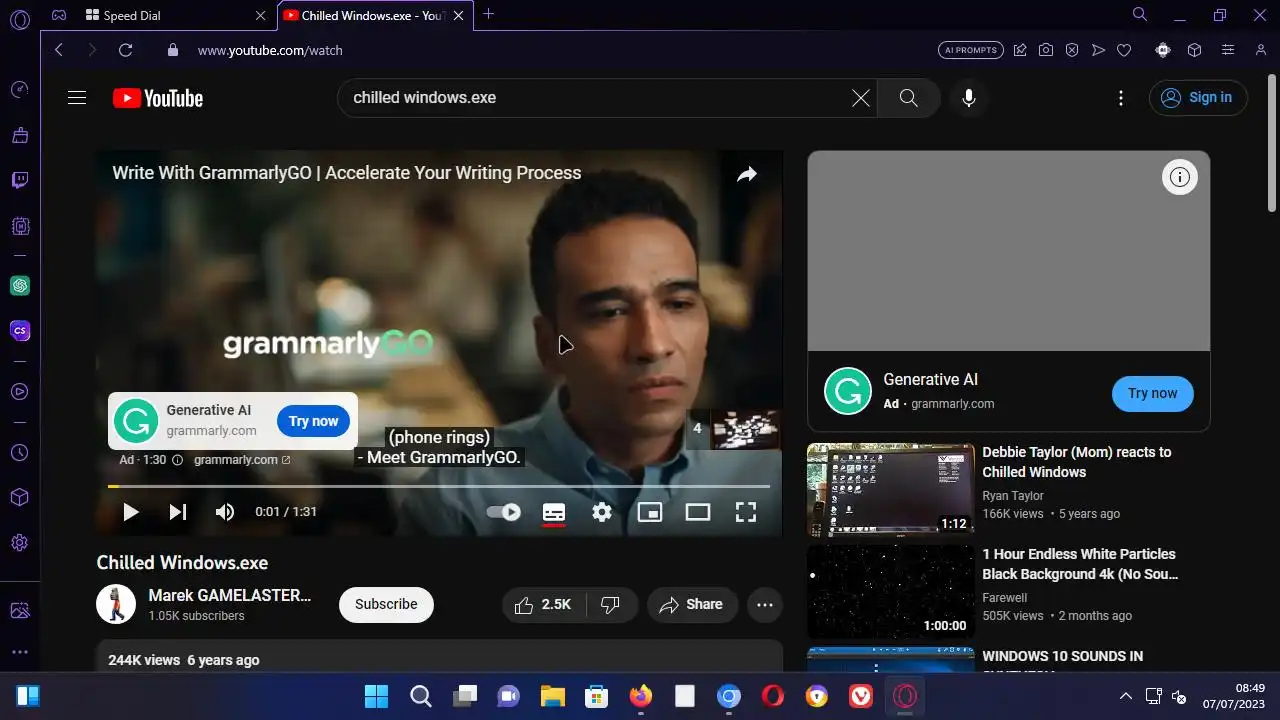Open ChatGPT in Opera sidebar
The image size is (1280, 720).
click(x=20, y=285)
